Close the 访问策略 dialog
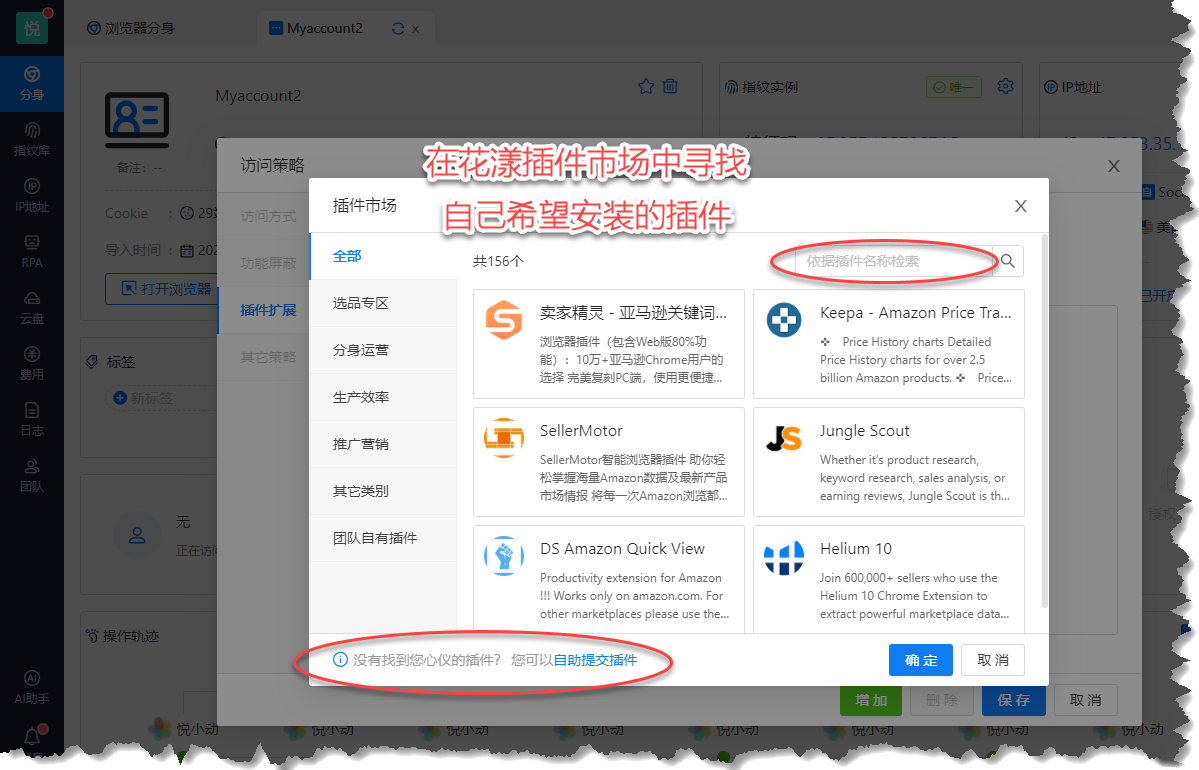This screenshot has height=770, width=1199. [1113, 166]
